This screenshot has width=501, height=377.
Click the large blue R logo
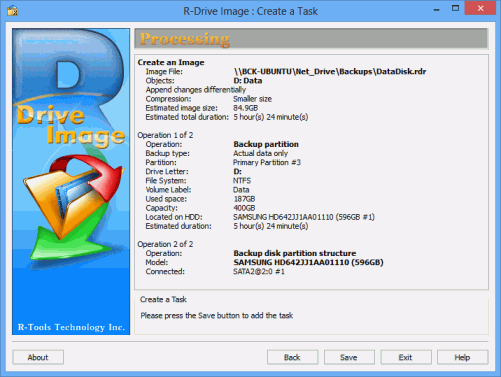pyautogui.click(x=68, y=68)
